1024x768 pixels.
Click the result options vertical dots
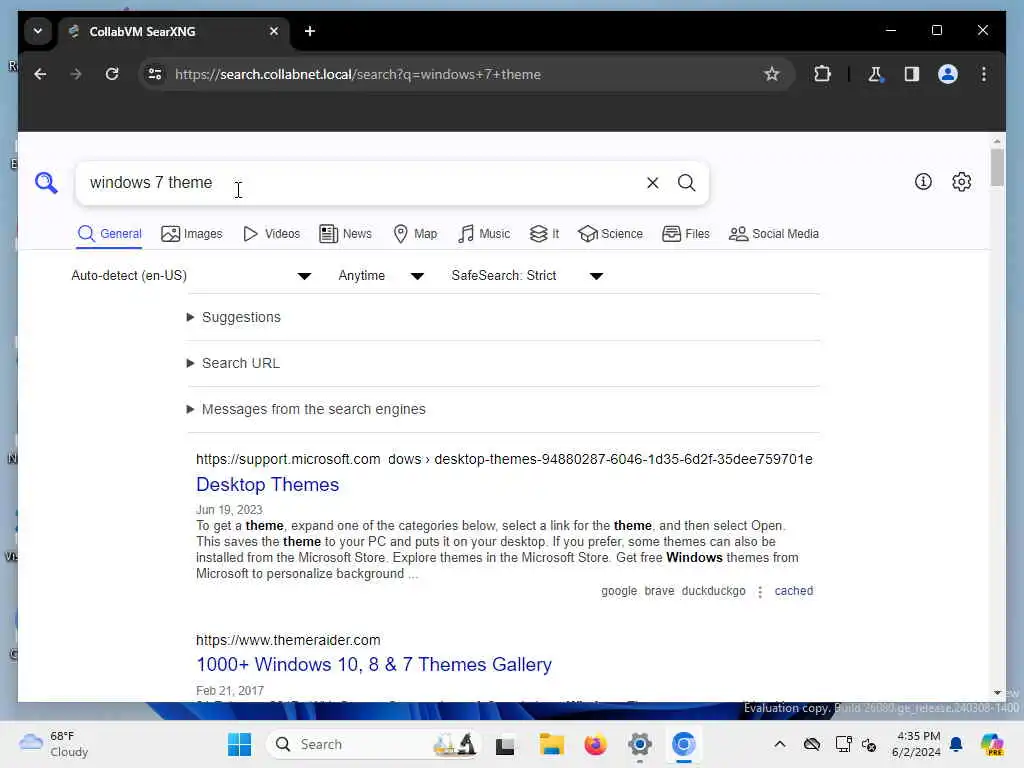click(x=760, y=592)
